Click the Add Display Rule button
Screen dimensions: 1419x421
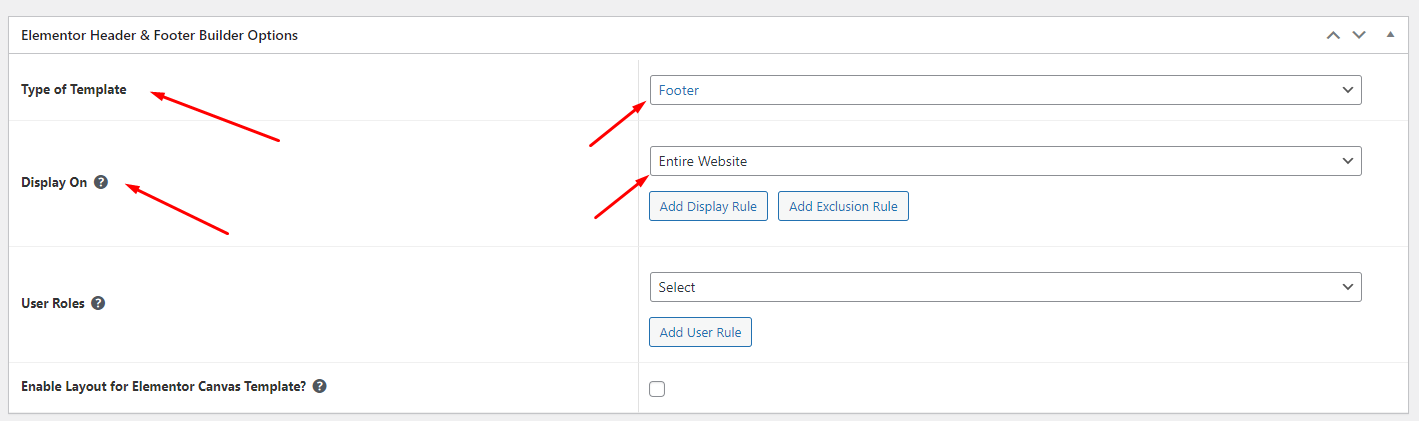point(708,207)
